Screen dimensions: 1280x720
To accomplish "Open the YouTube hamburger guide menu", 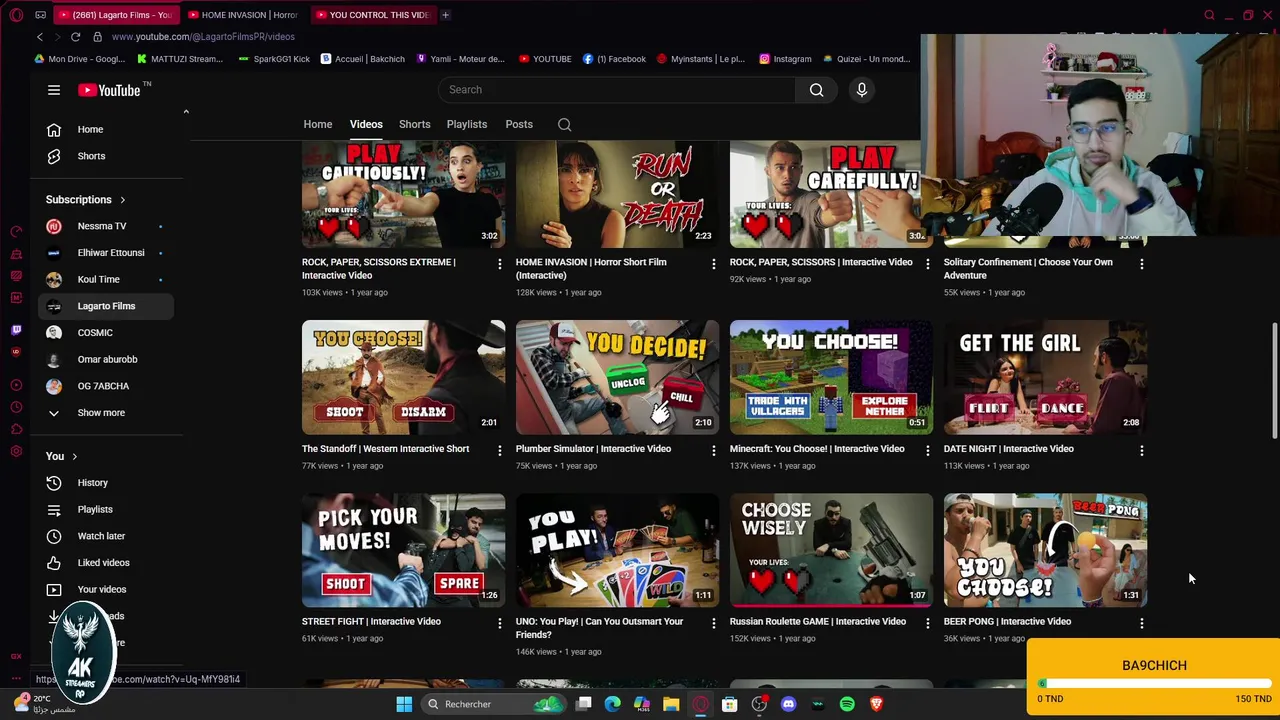I will pyautogui.click(x=54, y=90).
